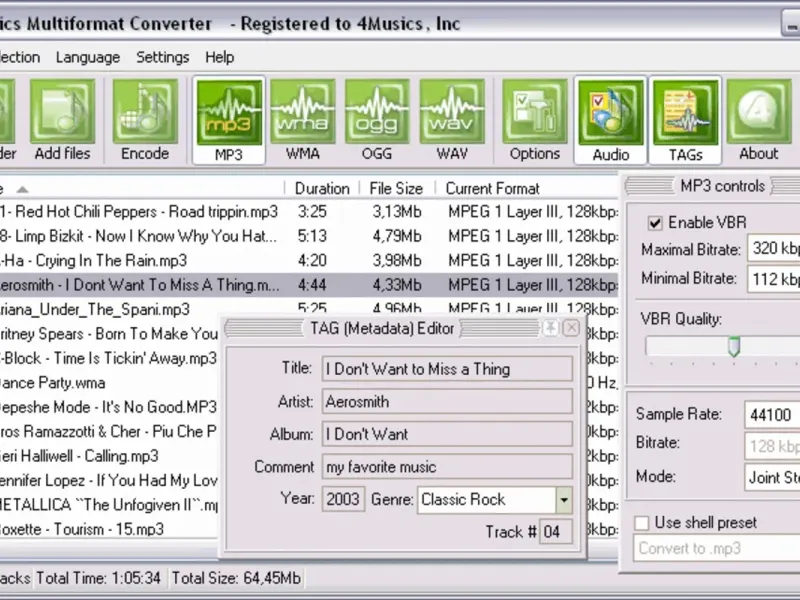Click the Add files toolbar icon
The height and width of the screenshot is (600, 800).
tap(62, 120)
